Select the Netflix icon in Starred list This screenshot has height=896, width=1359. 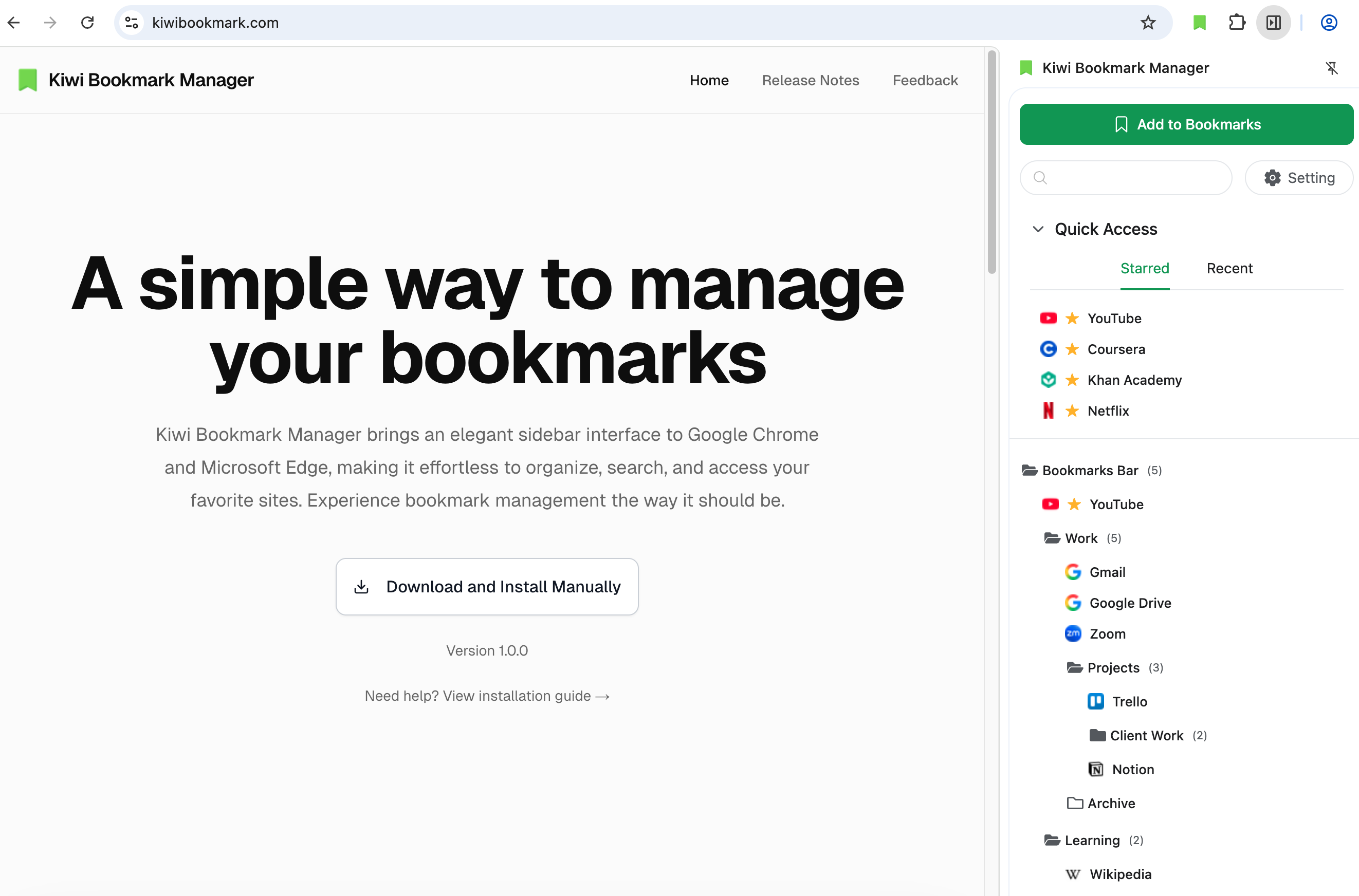(1048, 410)
